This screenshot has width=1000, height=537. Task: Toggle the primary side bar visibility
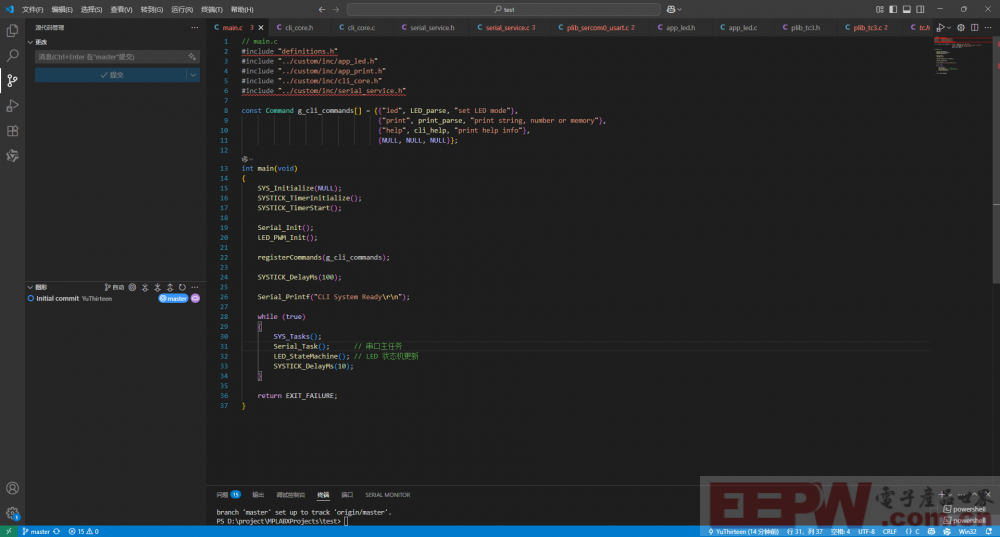click(x=893, y=10)
